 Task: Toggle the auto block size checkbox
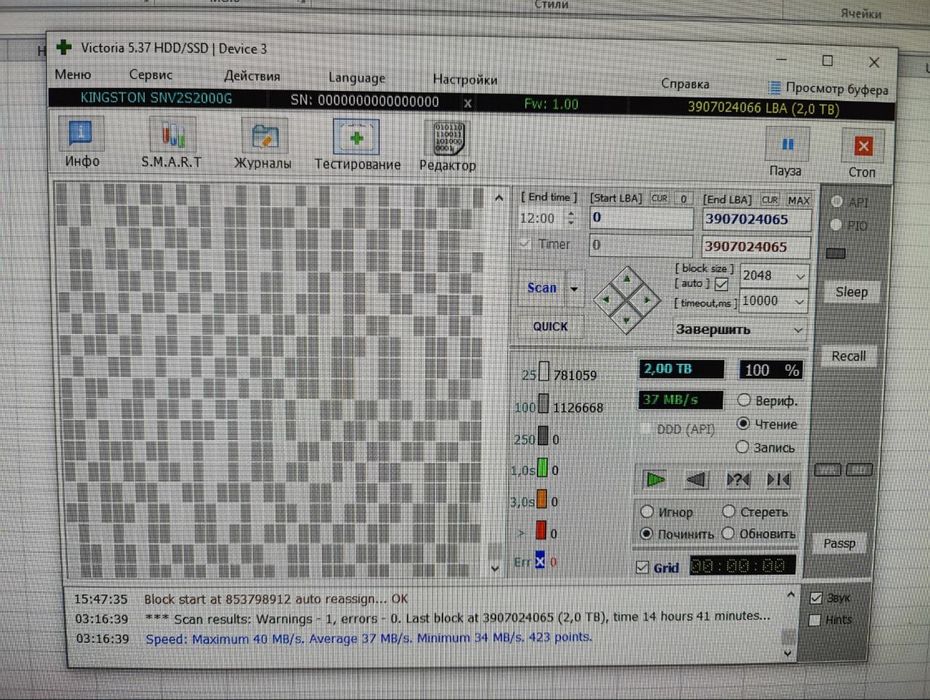pyautogui.click(x=721, y=284)
